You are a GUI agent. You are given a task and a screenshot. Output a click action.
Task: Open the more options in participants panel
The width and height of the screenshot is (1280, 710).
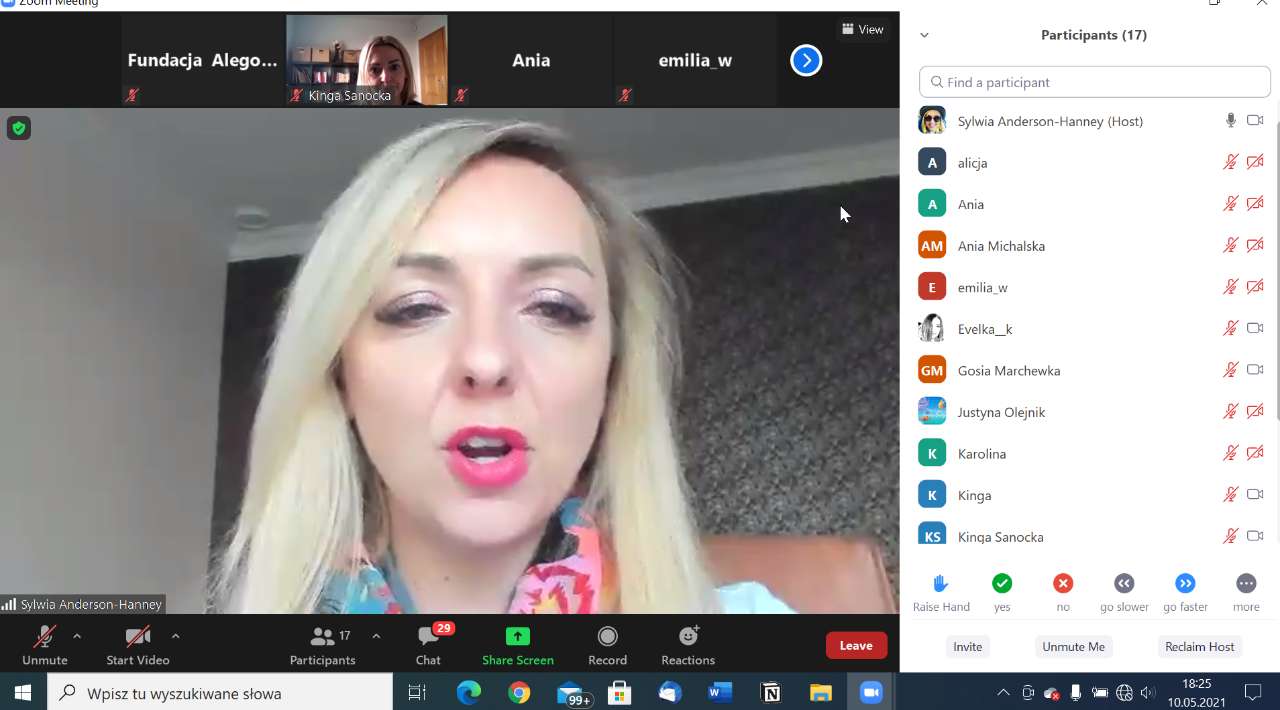pos(1246,583)
